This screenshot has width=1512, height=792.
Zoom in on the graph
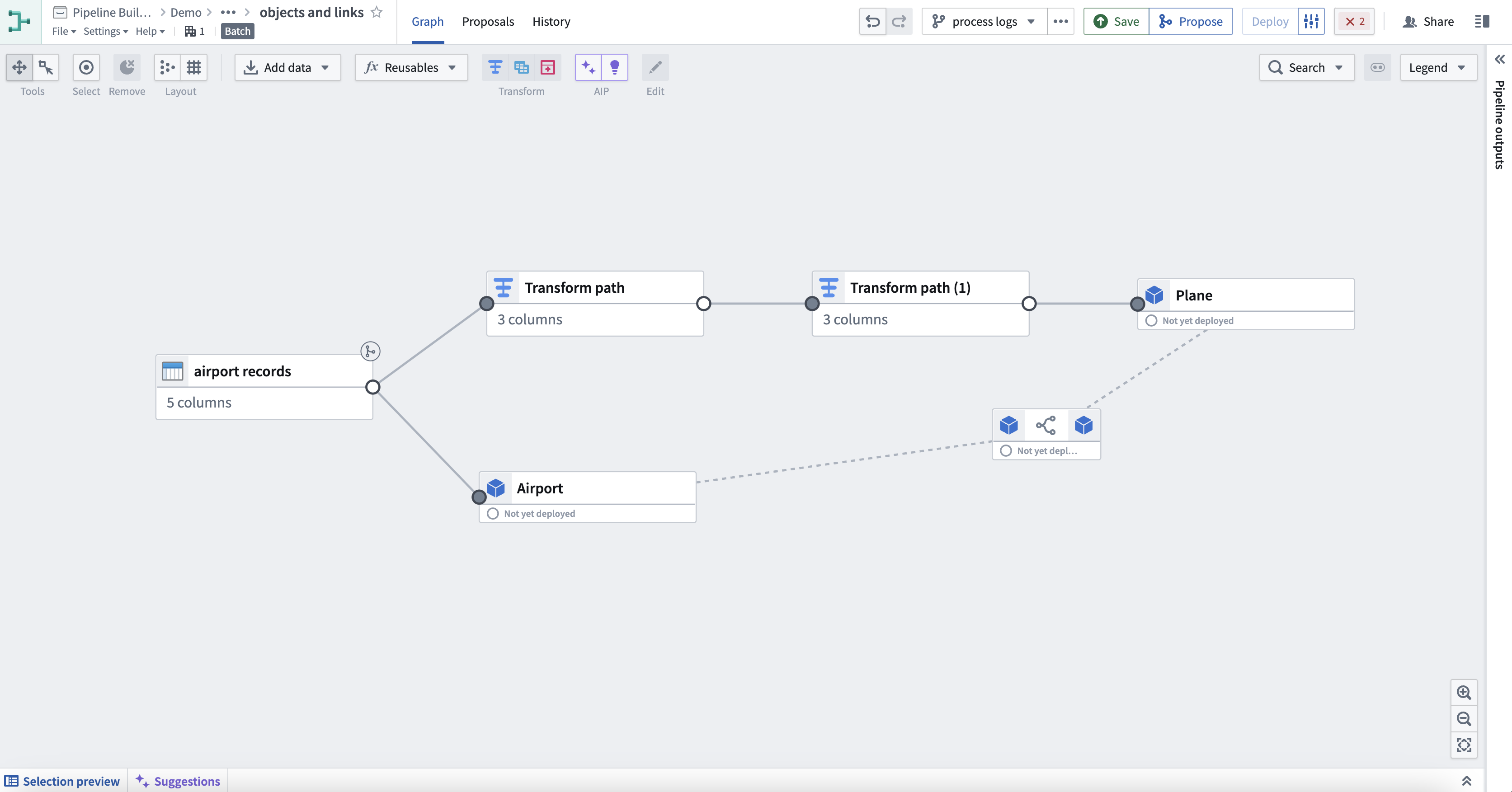coord(1464,693)
